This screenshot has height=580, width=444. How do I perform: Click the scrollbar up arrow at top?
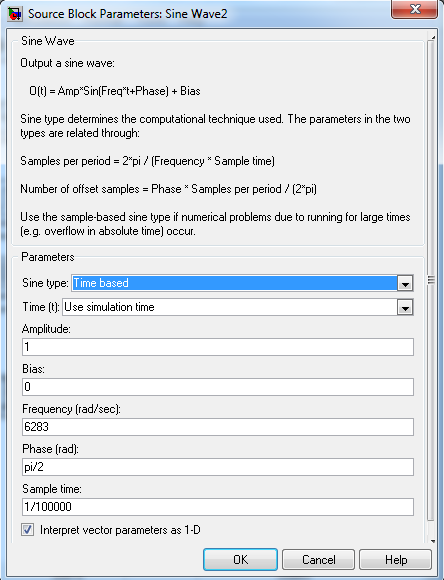point(433,38)
